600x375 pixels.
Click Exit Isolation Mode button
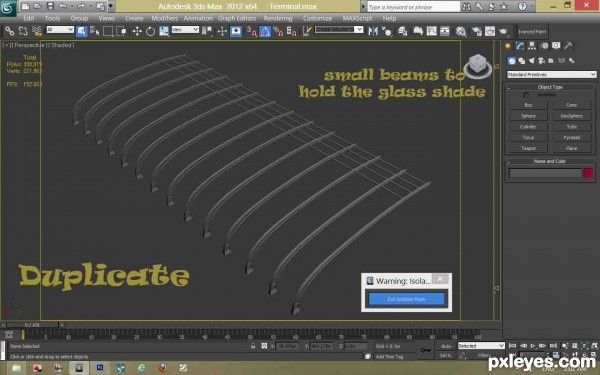(406, 299)
